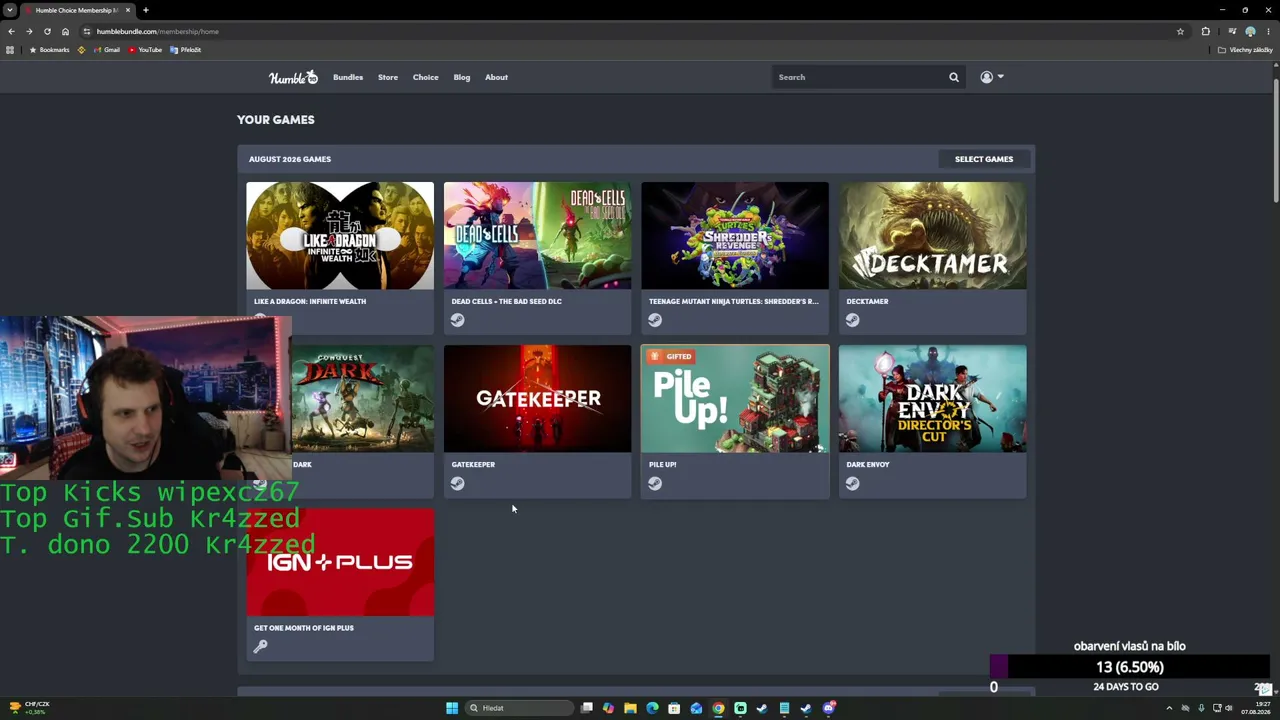Open the YouTube bookmark
Viewport: 1280px width, 720px height.
click(145, 50)
